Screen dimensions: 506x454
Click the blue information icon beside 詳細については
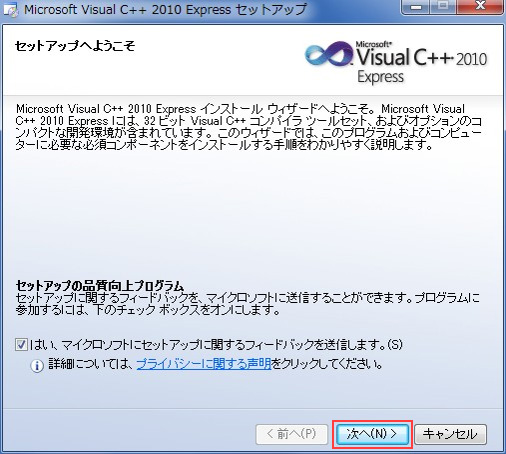37,366
